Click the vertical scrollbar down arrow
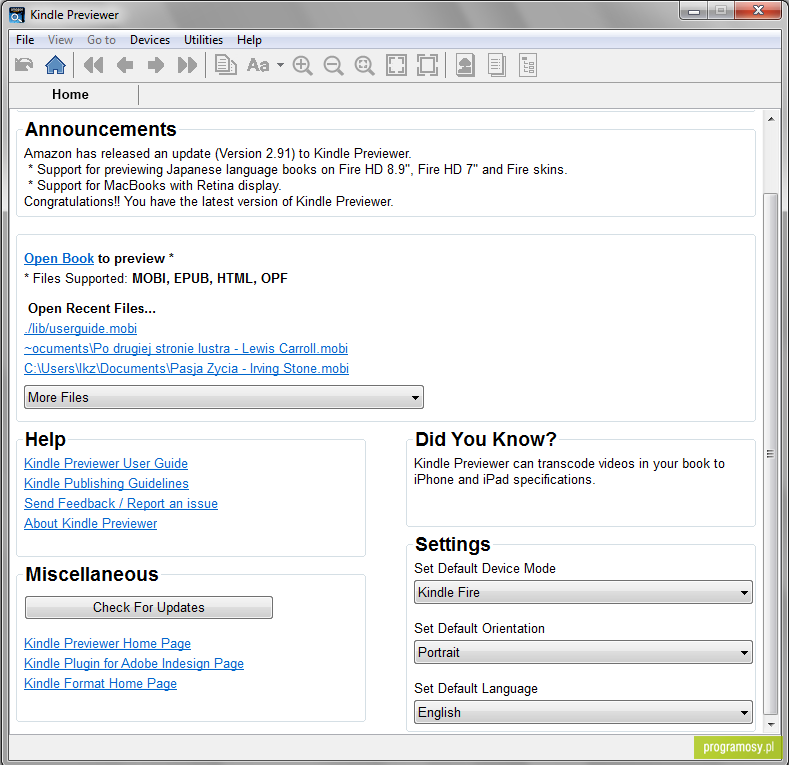The width and height of the screenshot is (789, 765). pos(771,725)
